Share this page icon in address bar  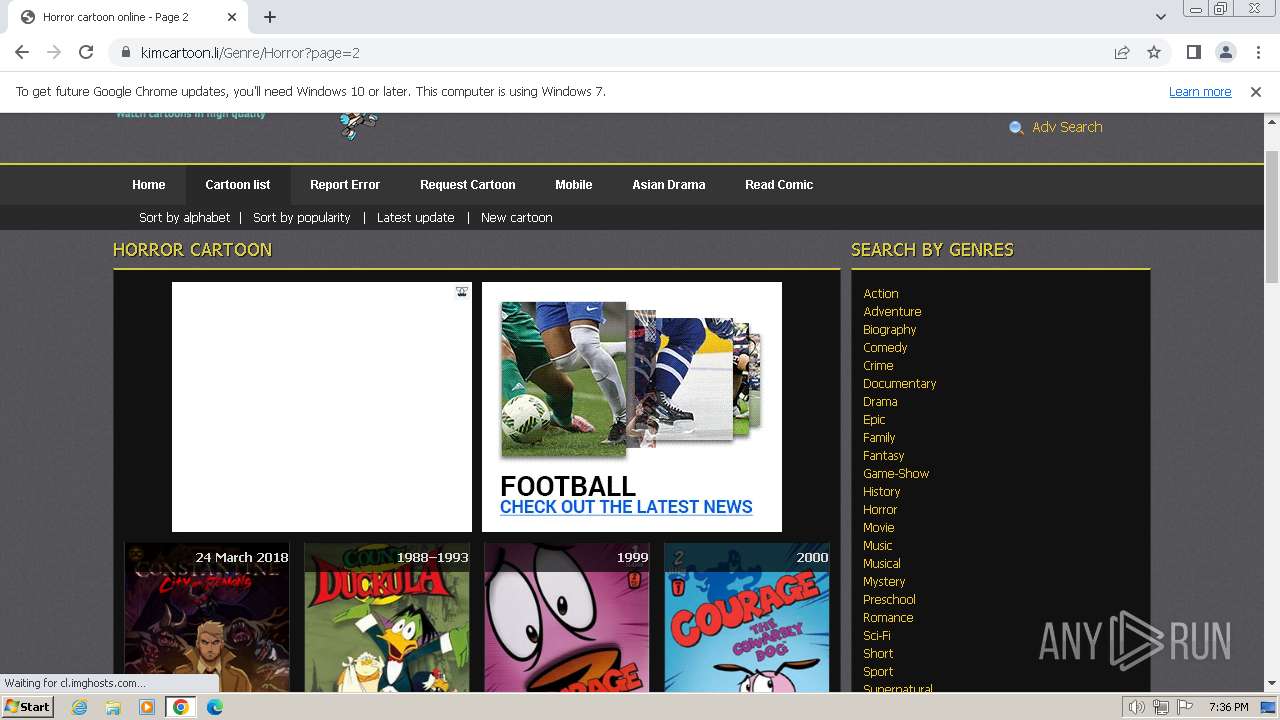(1122, 53)
